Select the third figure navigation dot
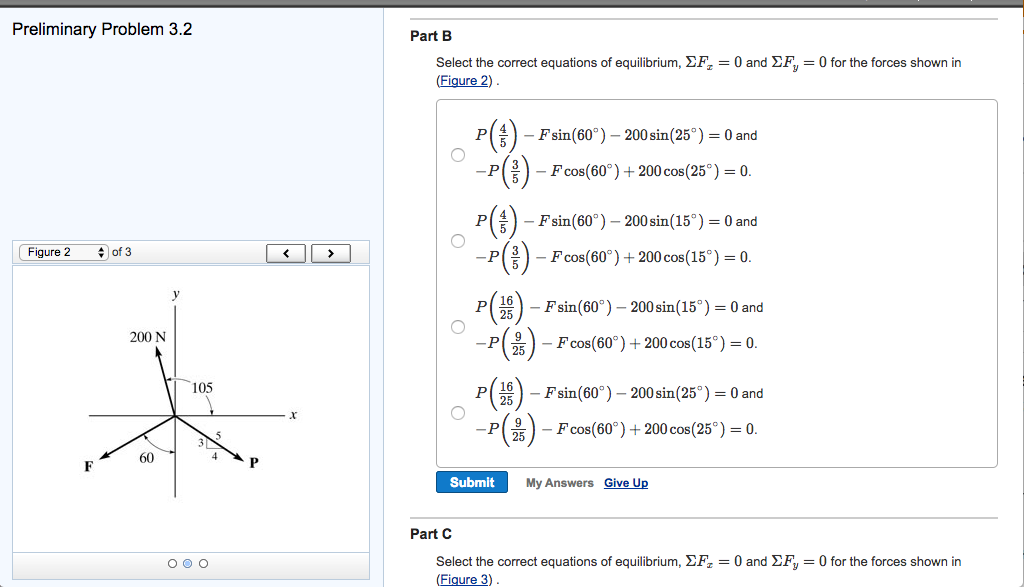Viewport: 1024px width, 587px height. 204,563
